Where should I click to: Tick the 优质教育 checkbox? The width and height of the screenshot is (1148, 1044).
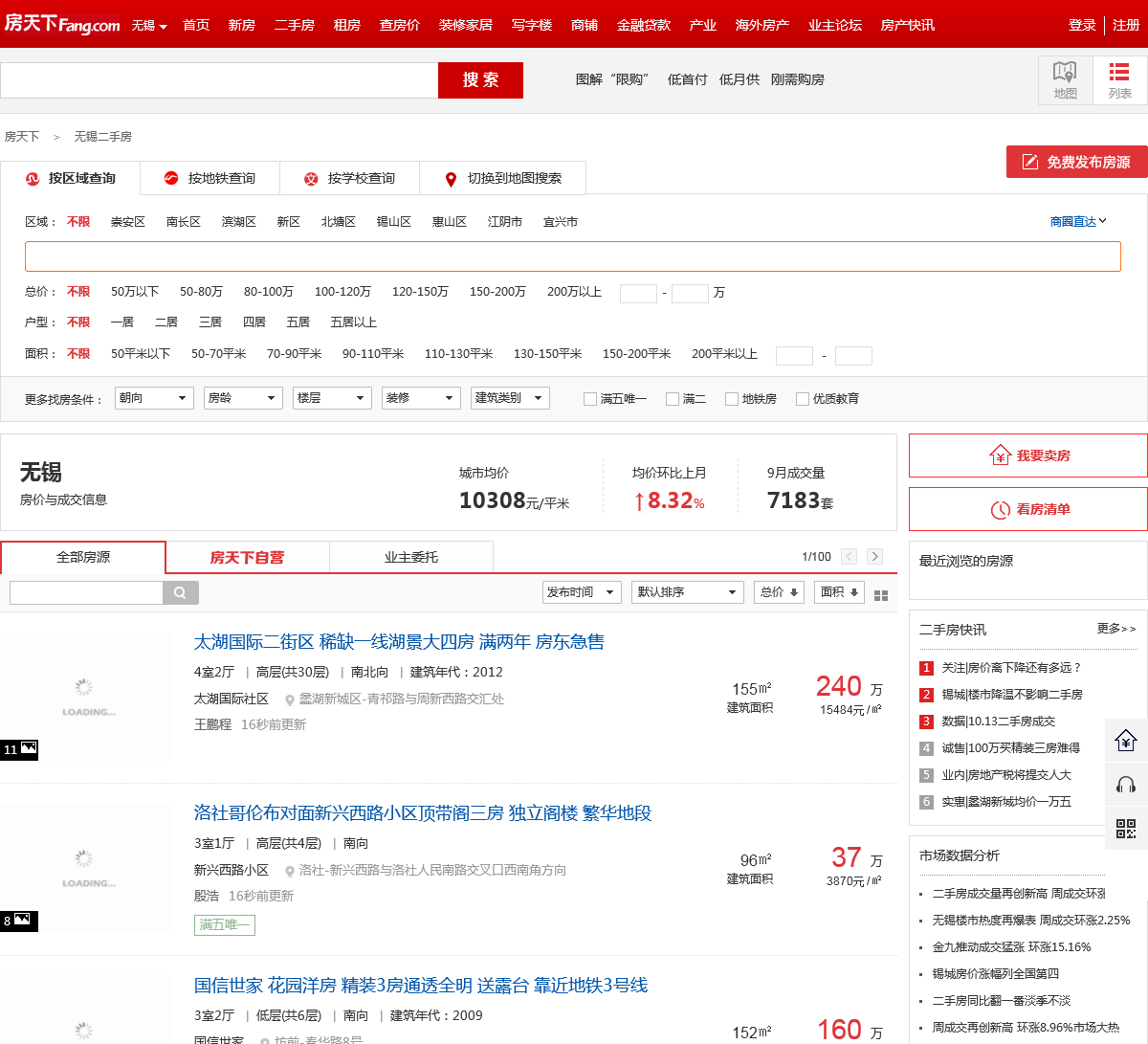tap(803, 399)
